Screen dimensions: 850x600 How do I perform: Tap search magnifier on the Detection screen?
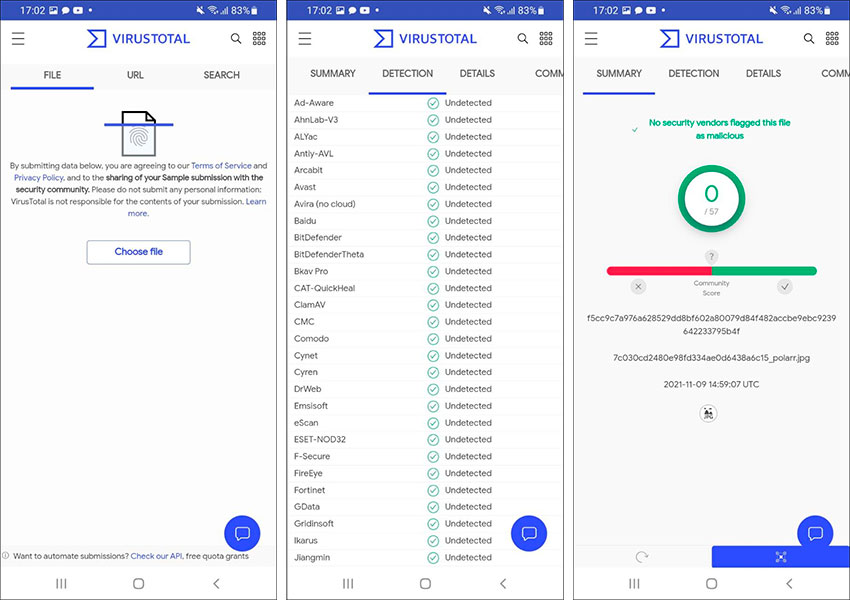point(522,39)
